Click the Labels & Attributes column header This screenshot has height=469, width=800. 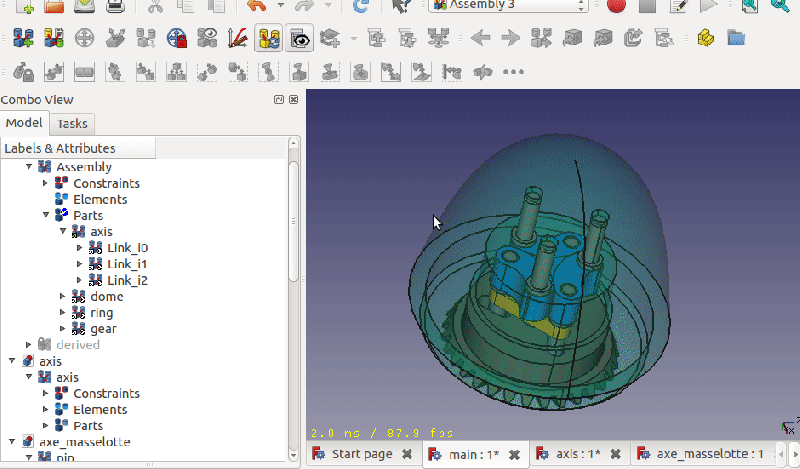pyautogui.click(x=78, y=149)
